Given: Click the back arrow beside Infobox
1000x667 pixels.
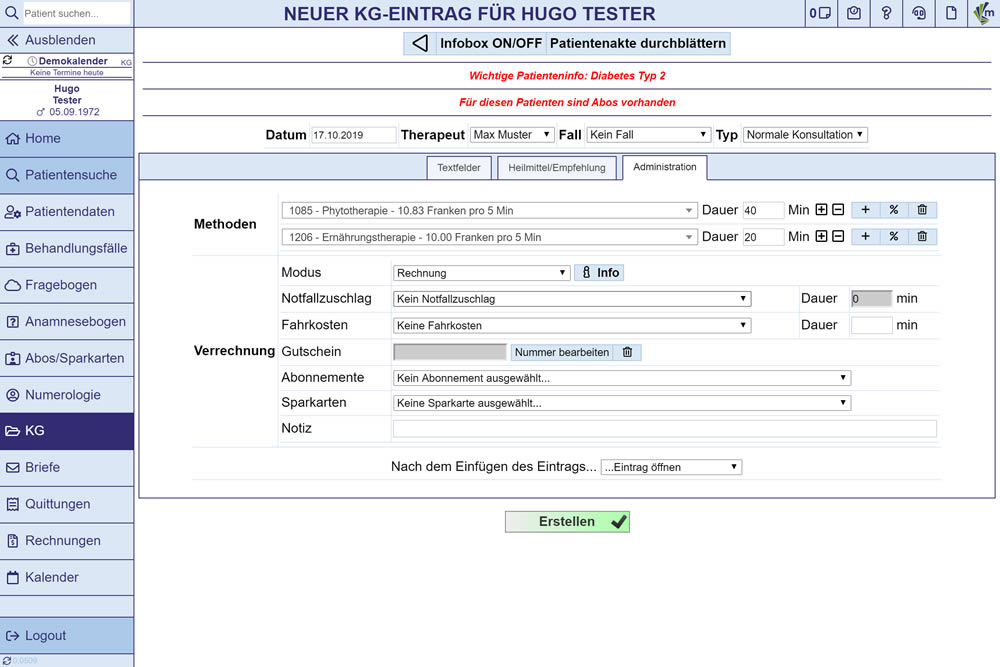Looking at the screenshot, I should click(420, 44).
